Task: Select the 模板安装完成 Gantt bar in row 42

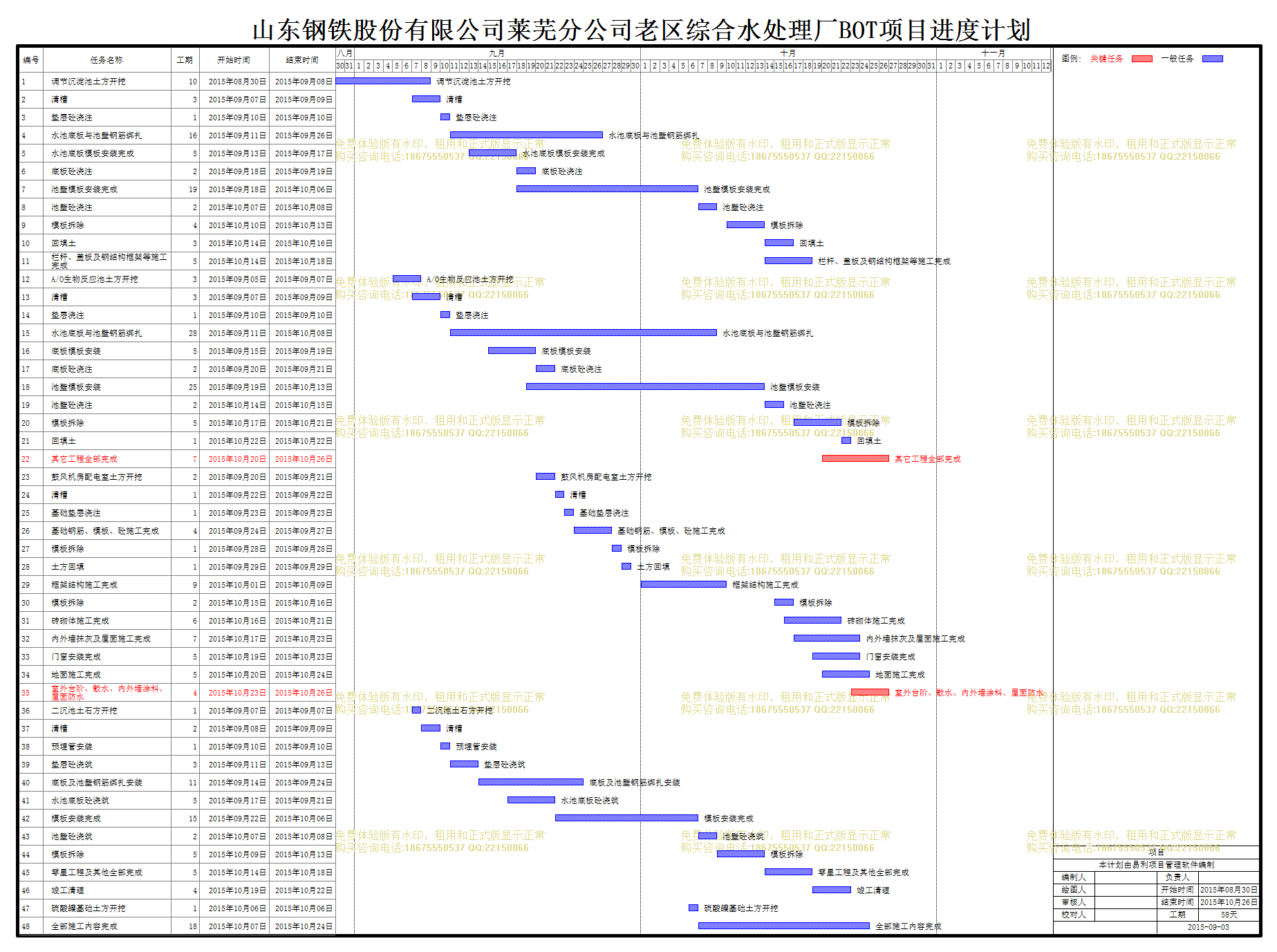Action: 626,818
